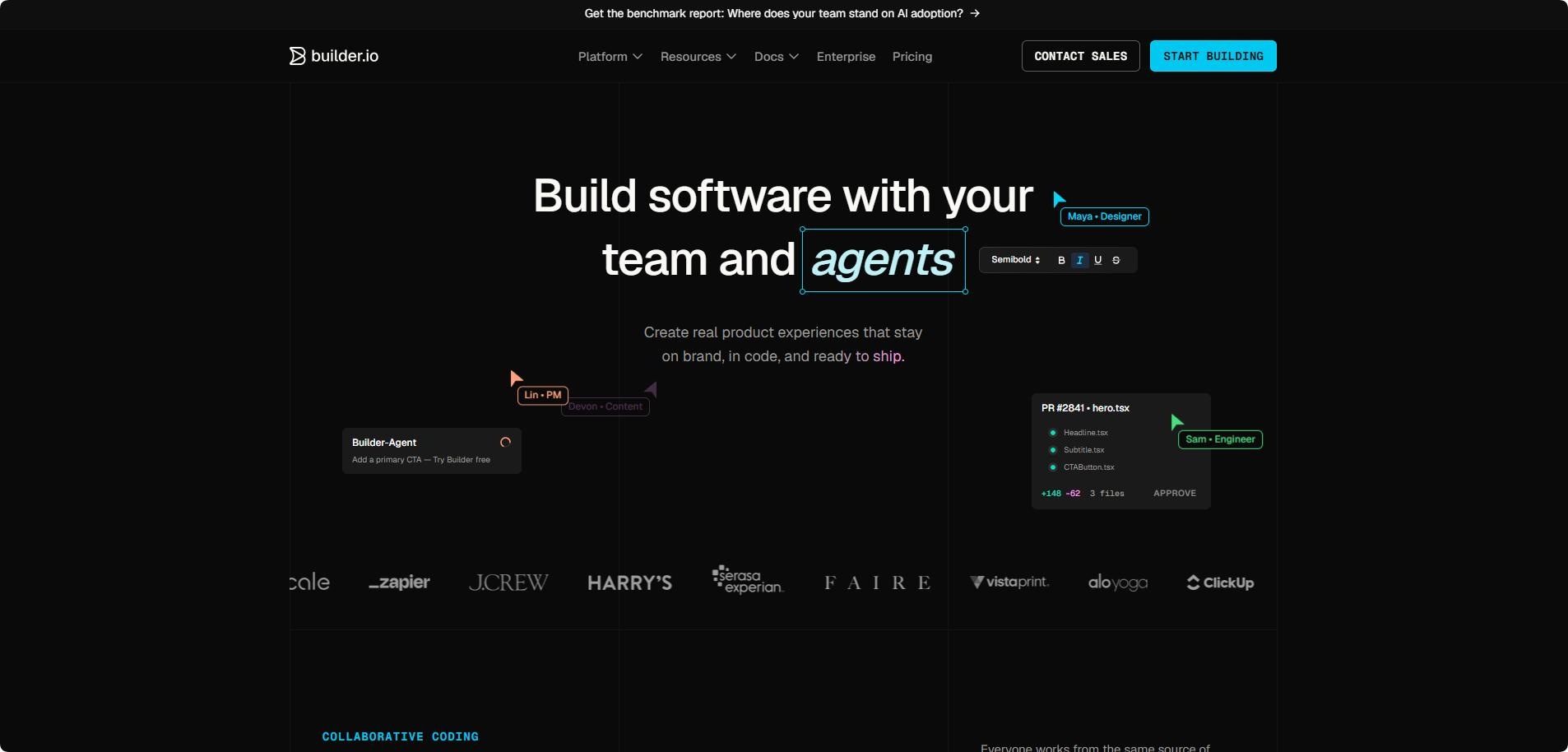Expand the Resources dropdown

tap(698, 57)
